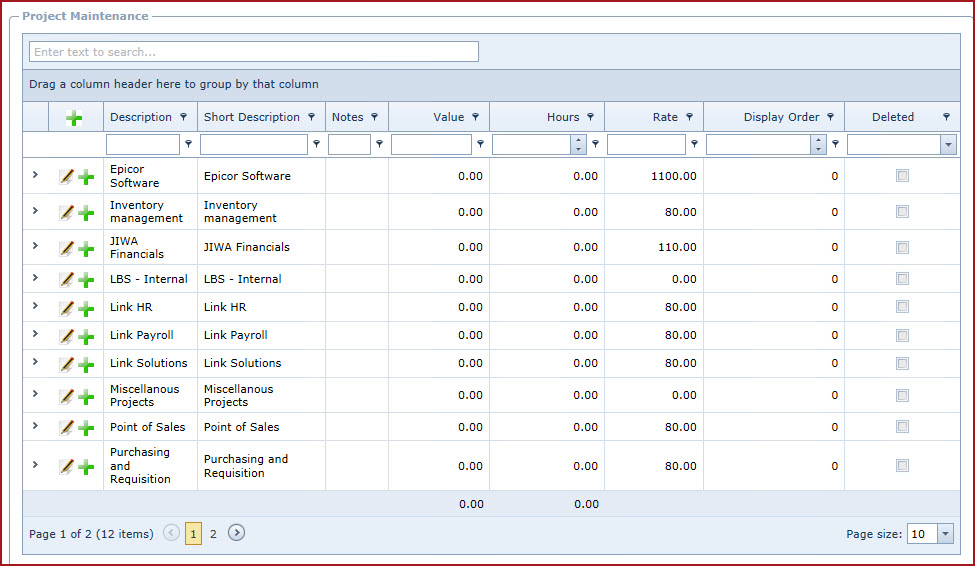
Task: Add child under Link Solutions row
Action: click(86, 364)
